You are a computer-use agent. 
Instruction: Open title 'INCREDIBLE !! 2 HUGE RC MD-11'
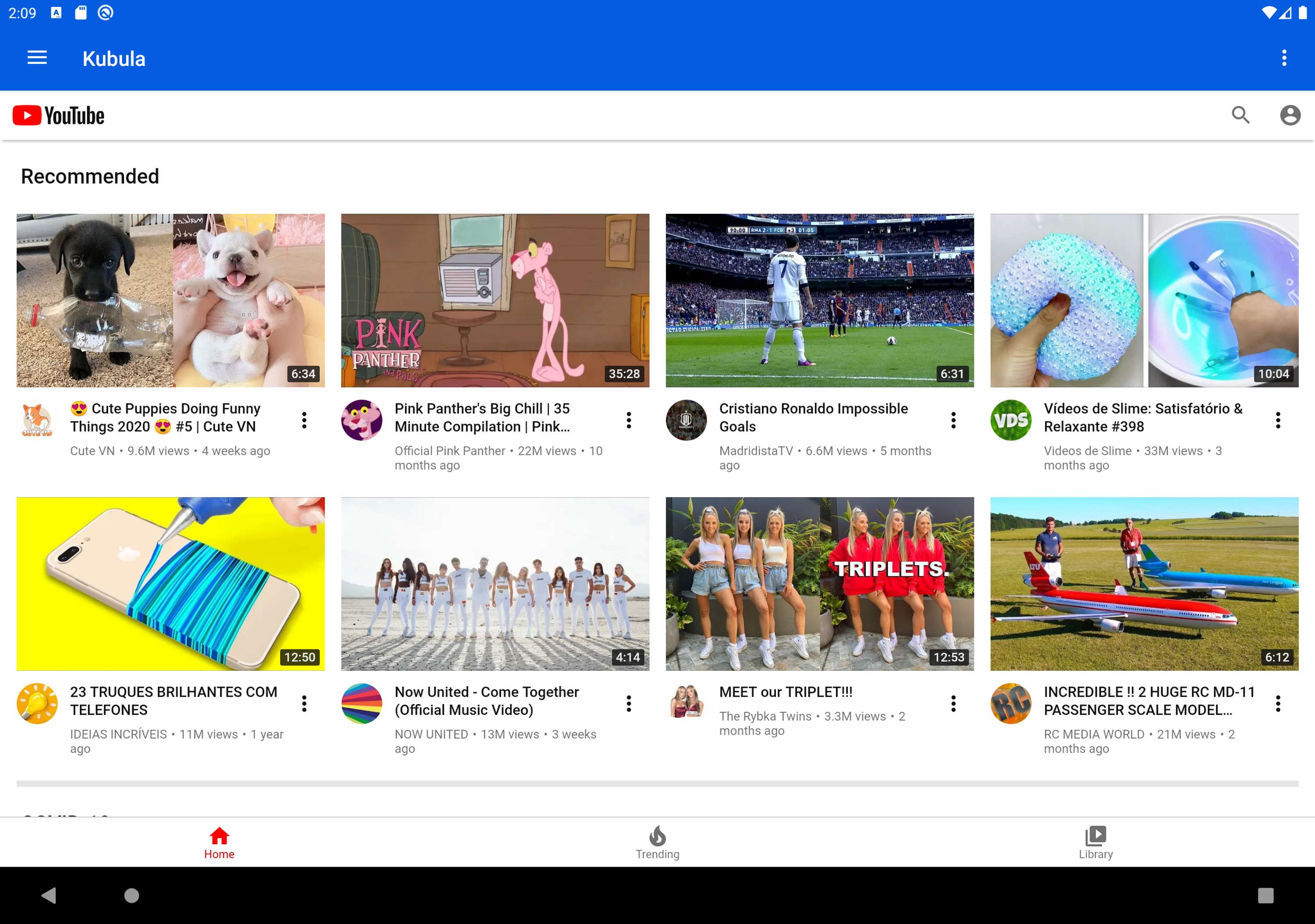coord(1149,701)
